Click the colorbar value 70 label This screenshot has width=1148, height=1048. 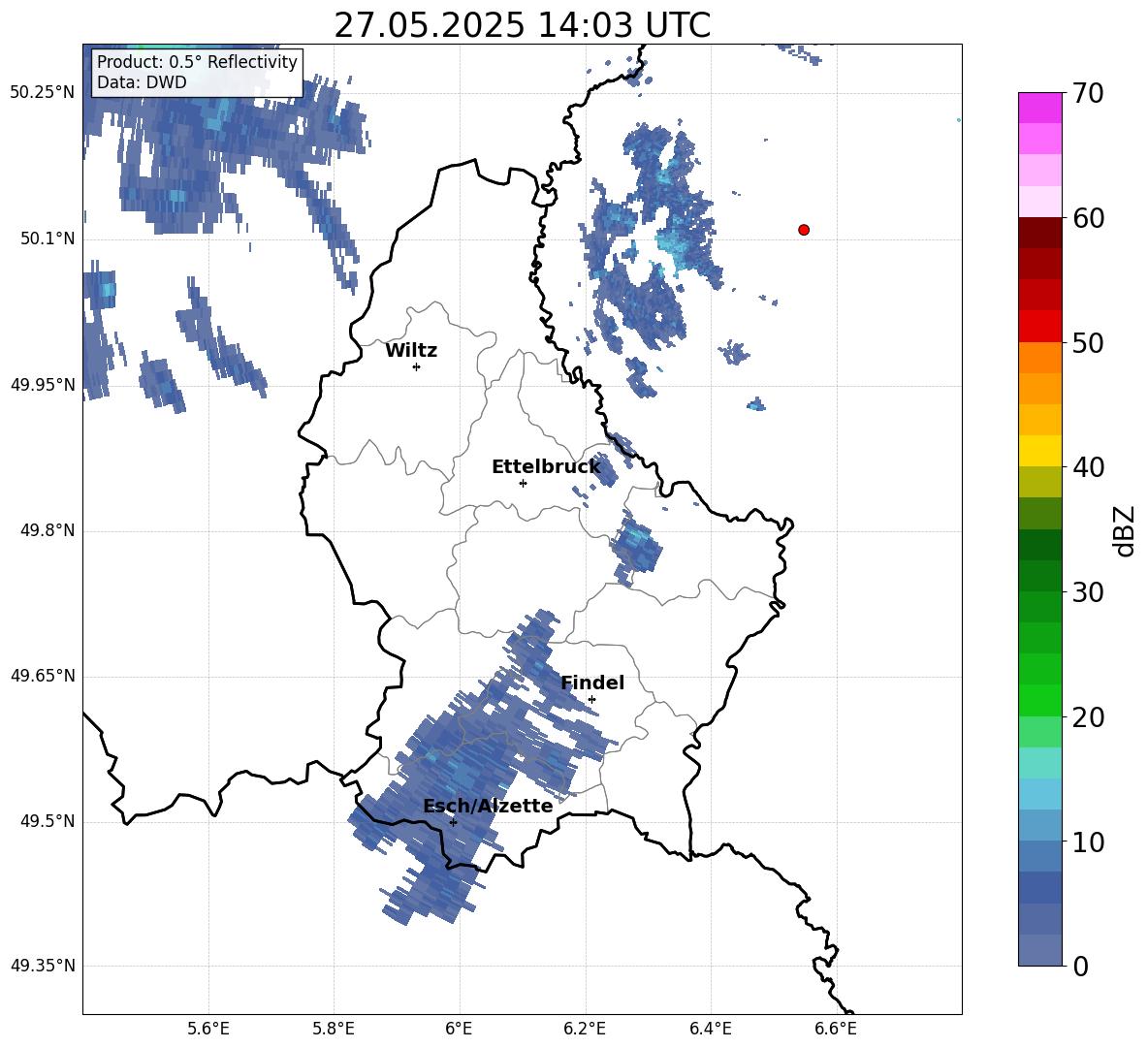1088,93
